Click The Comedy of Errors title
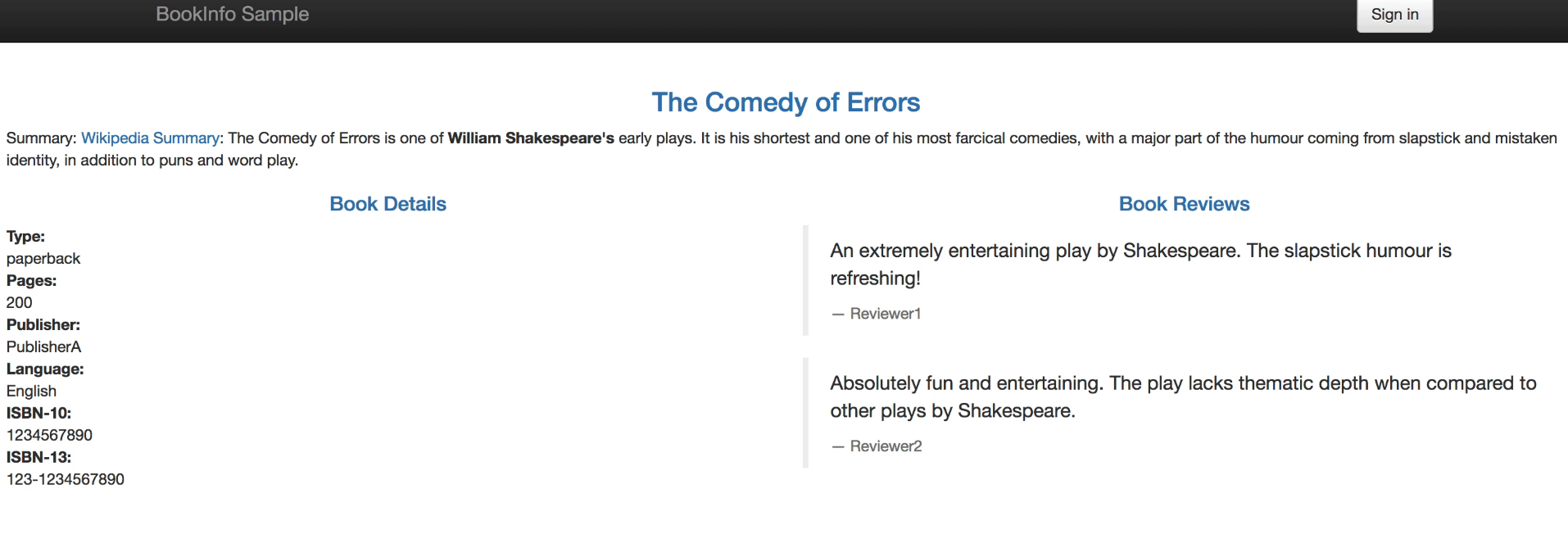 coord(785,102)
